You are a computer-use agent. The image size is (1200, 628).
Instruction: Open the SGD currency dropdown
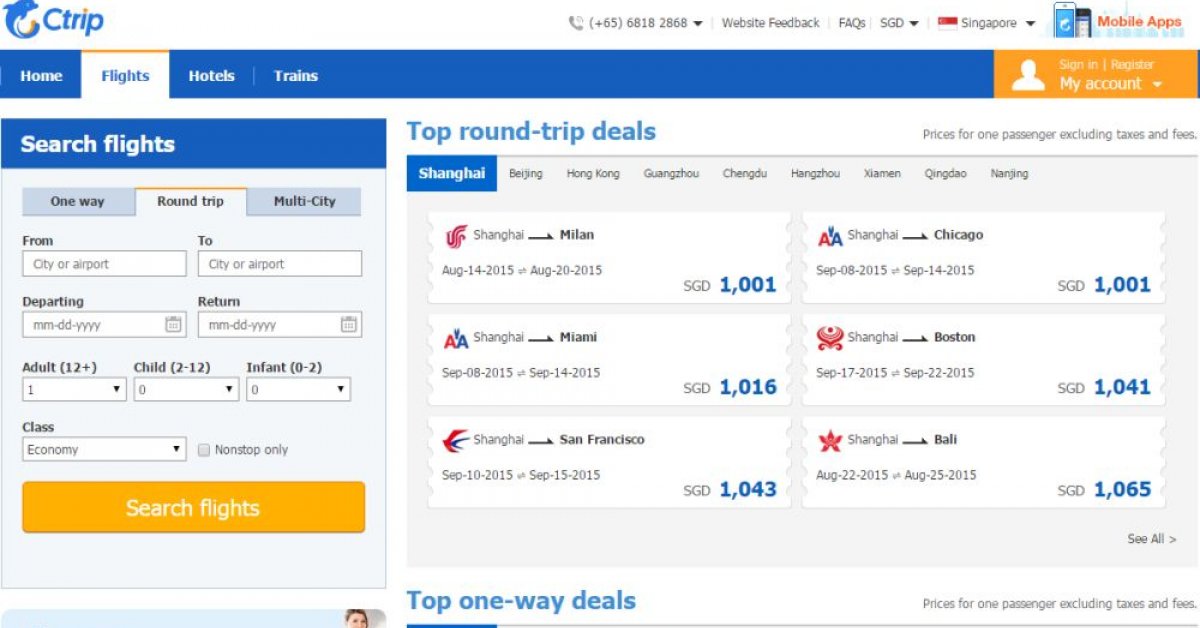click(x=897, y=22)
